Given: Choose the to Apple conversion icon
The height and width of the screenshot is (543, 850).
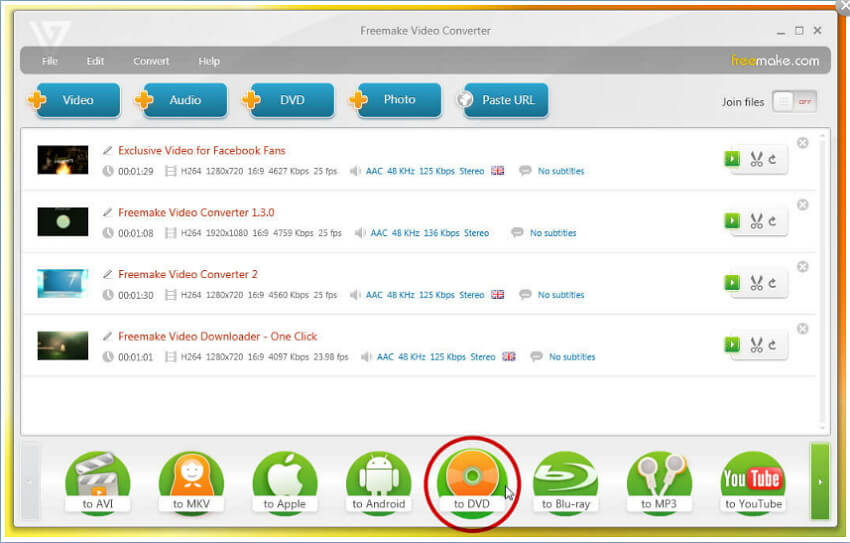Looking at the screenshot, I should pos(285,482).
